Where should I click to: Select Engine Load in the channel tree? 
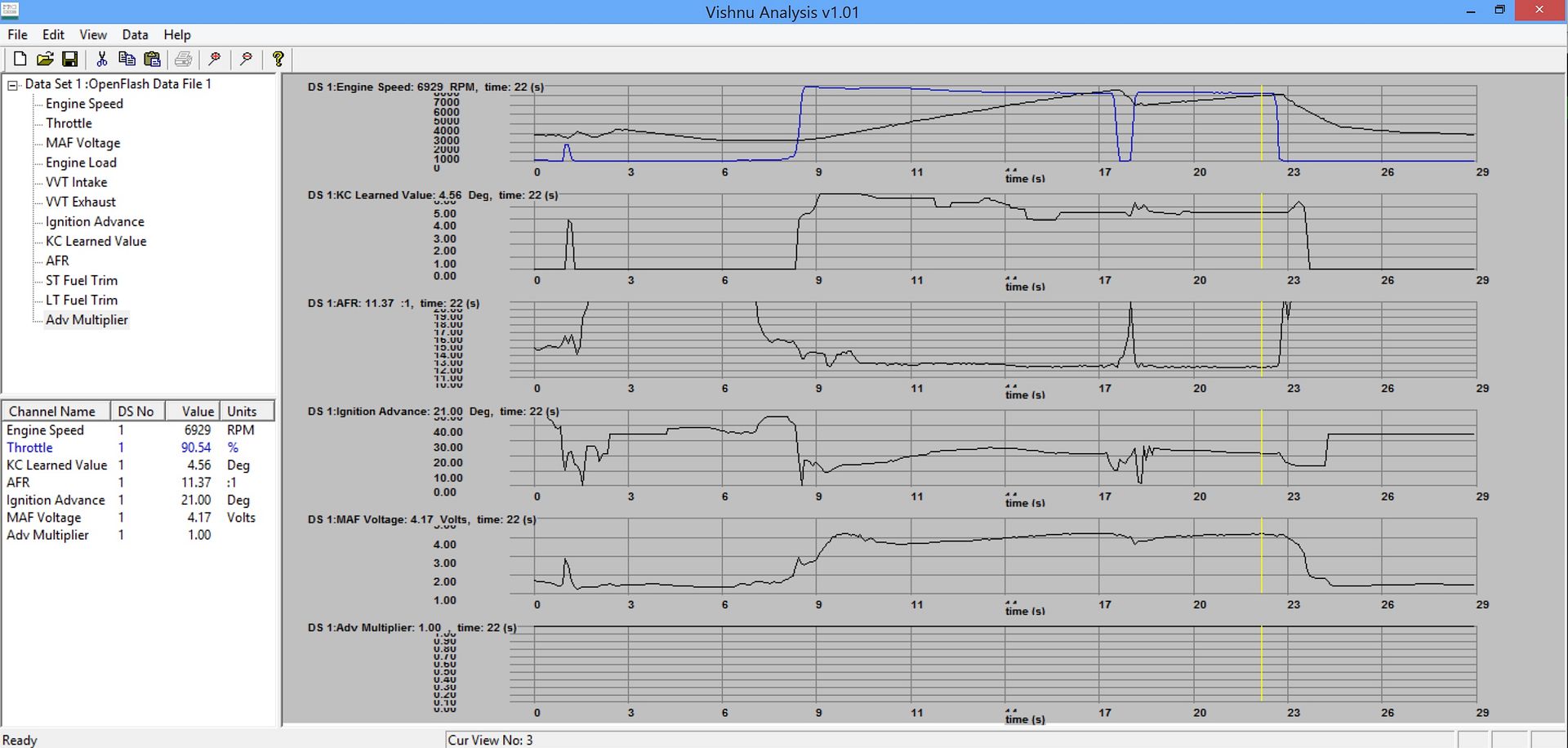81,163
